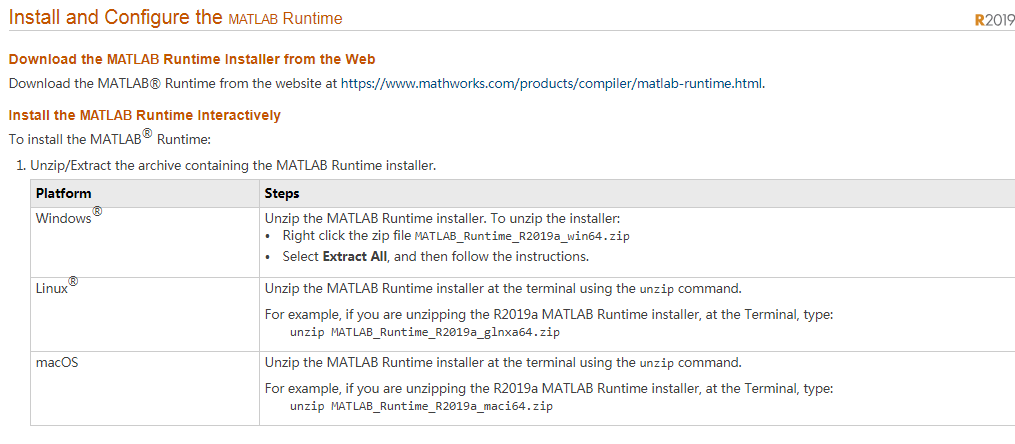The width and height of the screenshot is (1015, 444).
Task: Click the Download the MATLAB Runtime Installer heading
Action: 192,60
